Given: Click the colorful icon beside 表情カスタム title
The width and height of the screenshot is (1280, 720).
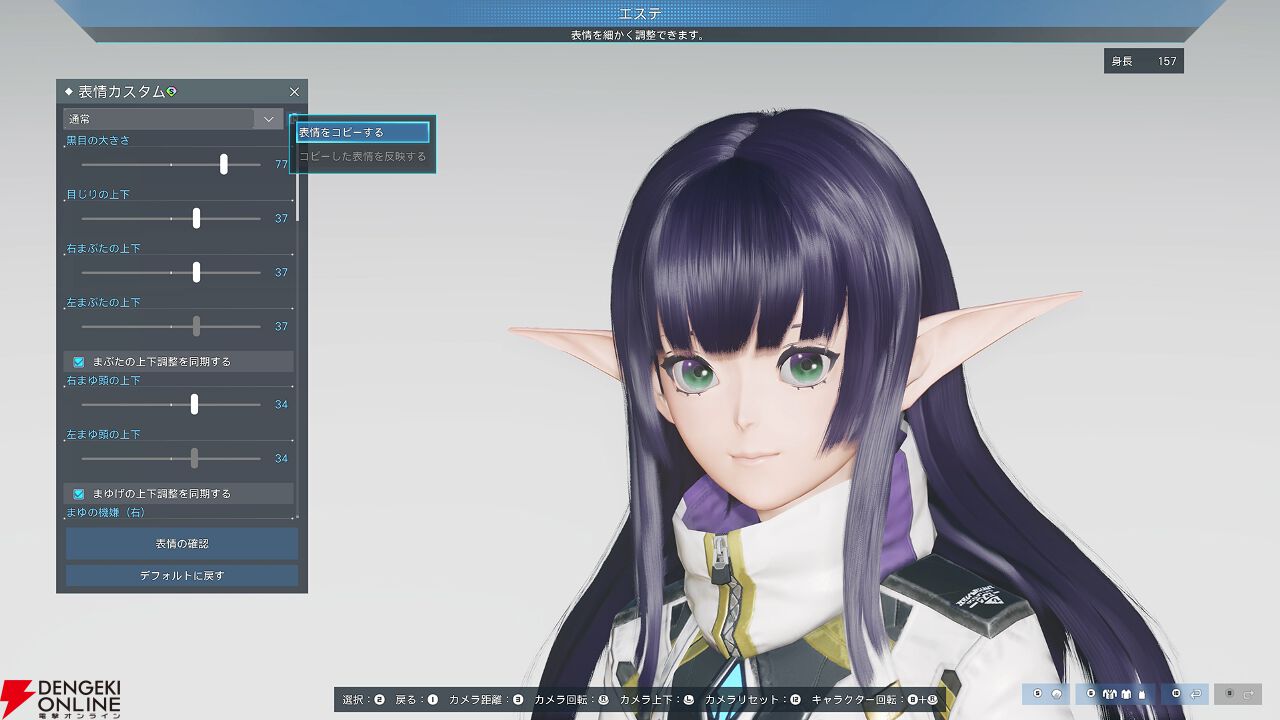Looking at the screenshot, I should tap(172, 92).
